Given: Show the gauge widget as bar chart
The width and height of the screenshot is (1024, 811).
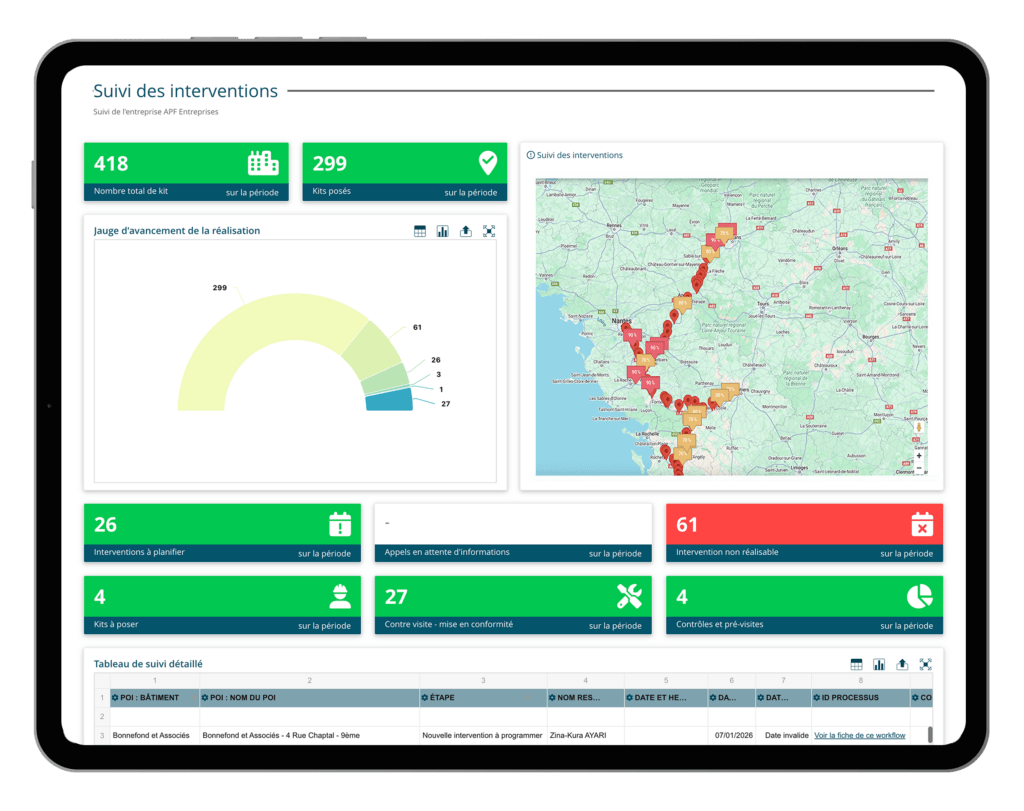Looking at the screenshot, I should coord(443,231).
